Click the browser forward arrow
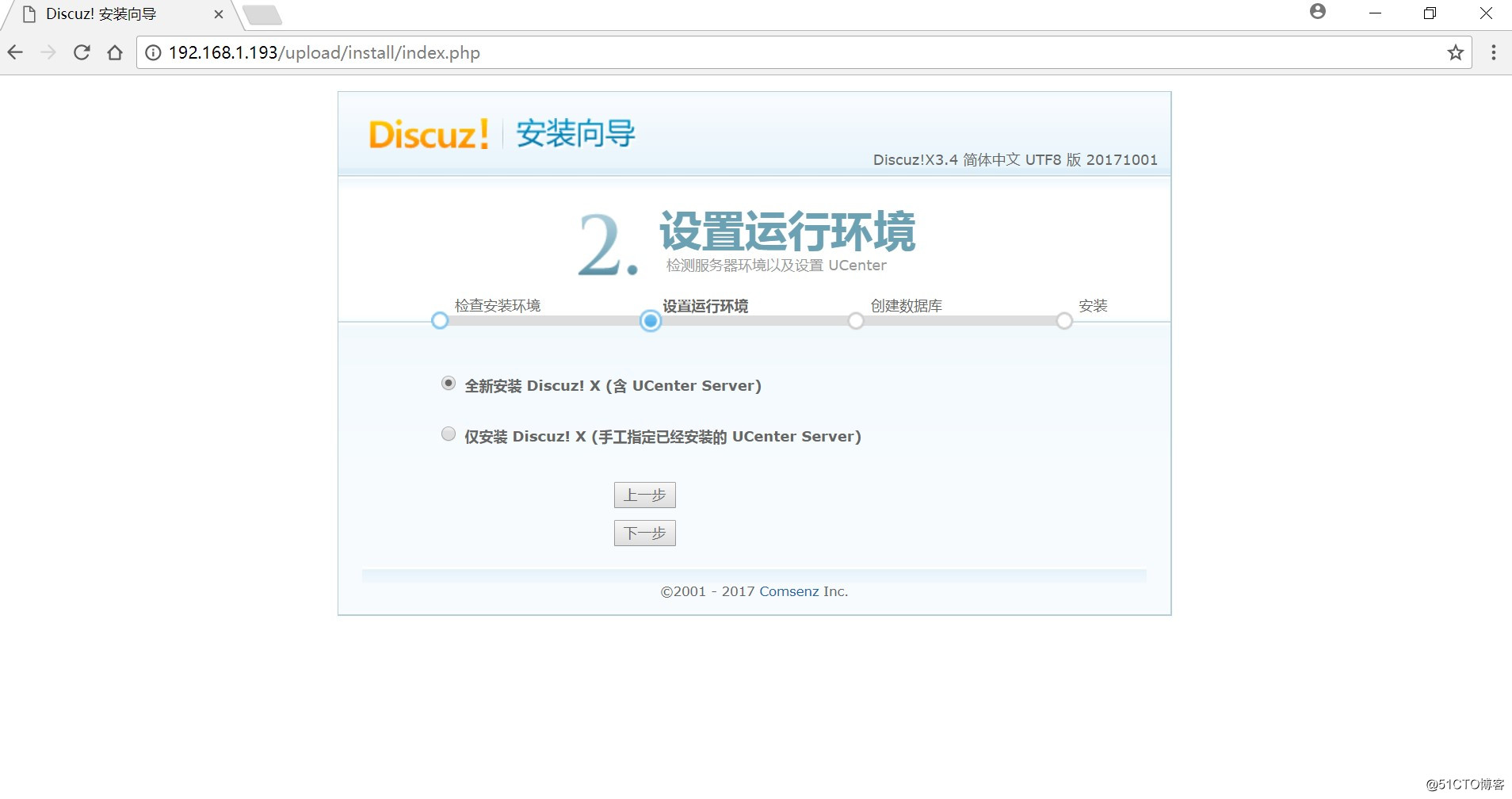 (48, 52)
